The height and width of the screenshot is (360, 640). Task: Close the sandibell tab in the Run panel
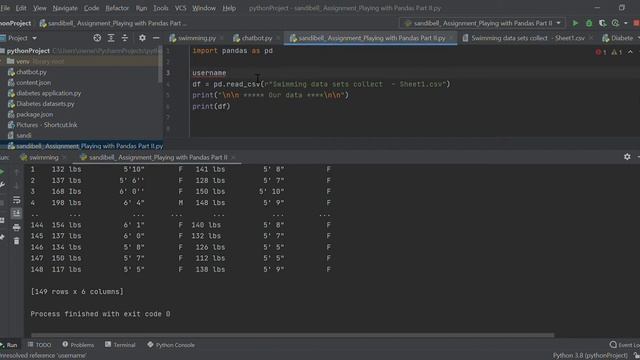(233, 158)
